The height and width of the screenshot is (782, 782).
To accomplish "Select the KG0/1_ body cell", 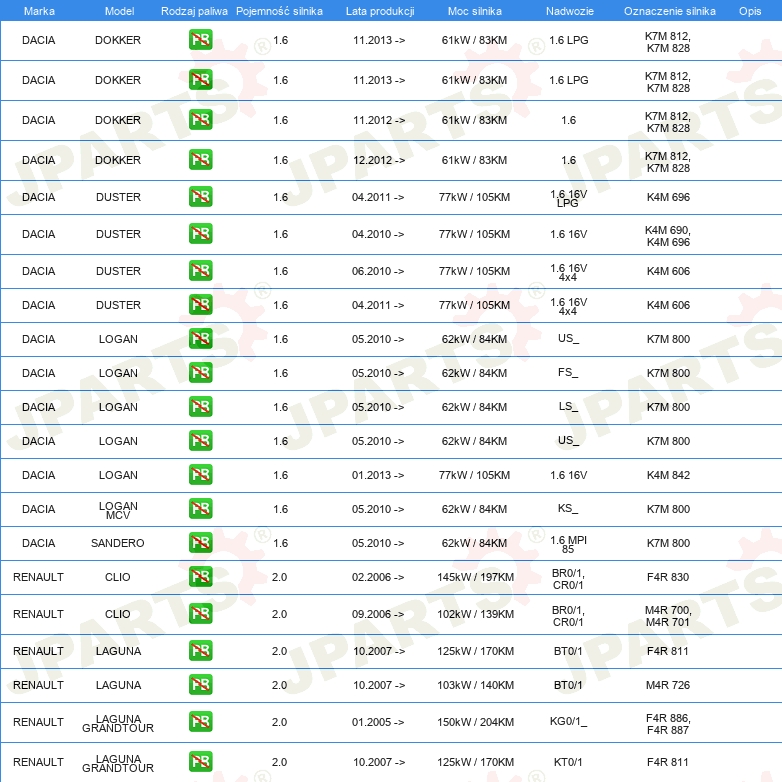I will pos(569,722).
